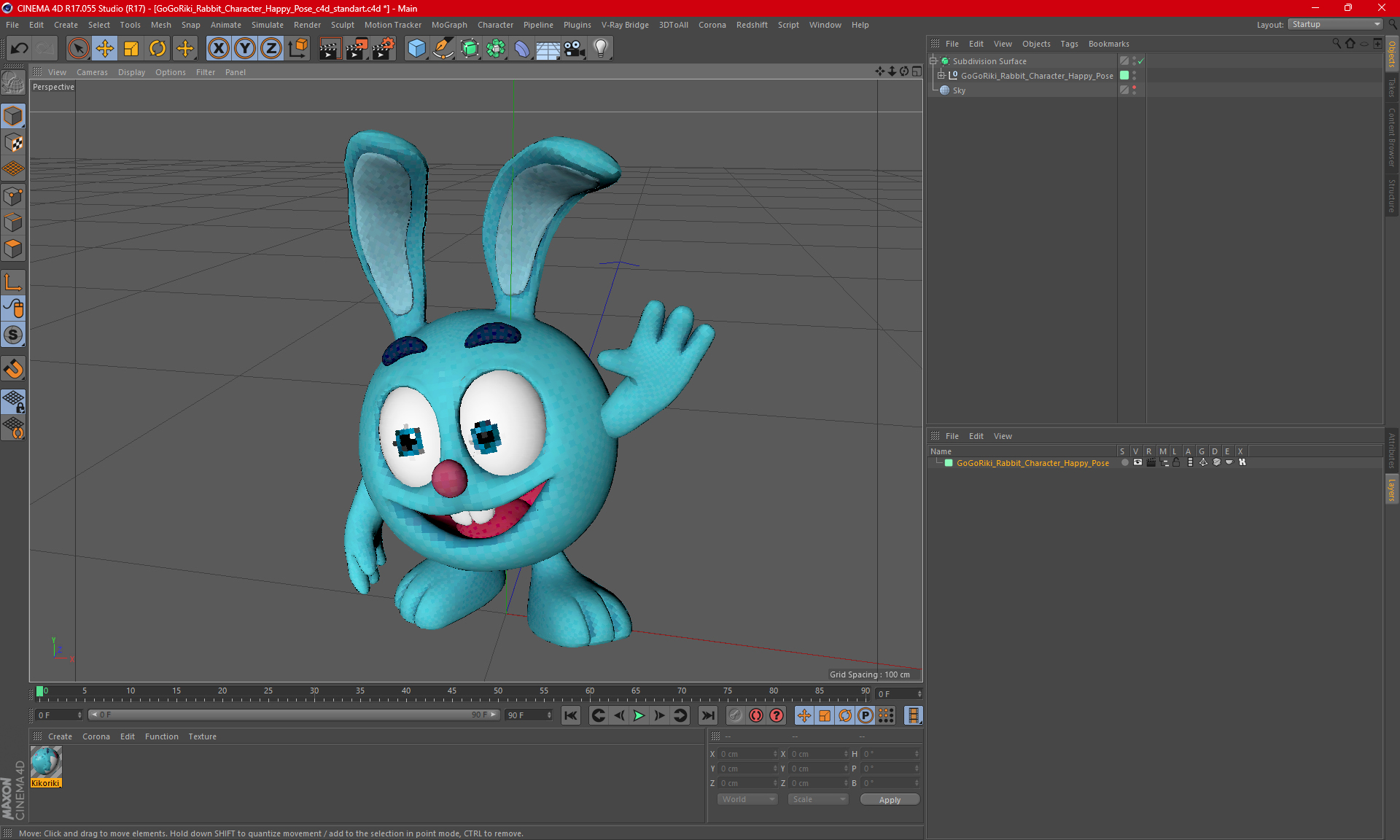Screen dimensions: 1400x840
Task: Select the Kikoriki material thumbnail
Action: pos(46,763)
